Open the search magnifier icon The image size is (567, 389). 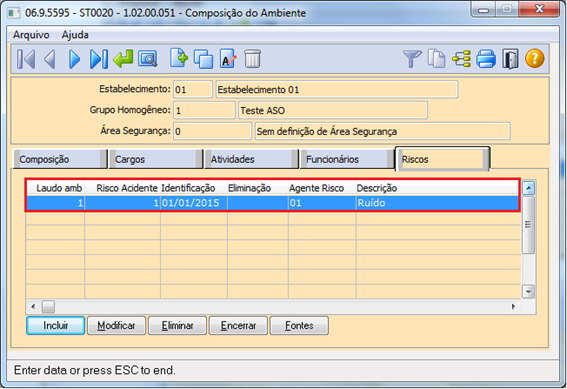click(x=148, y=59)
